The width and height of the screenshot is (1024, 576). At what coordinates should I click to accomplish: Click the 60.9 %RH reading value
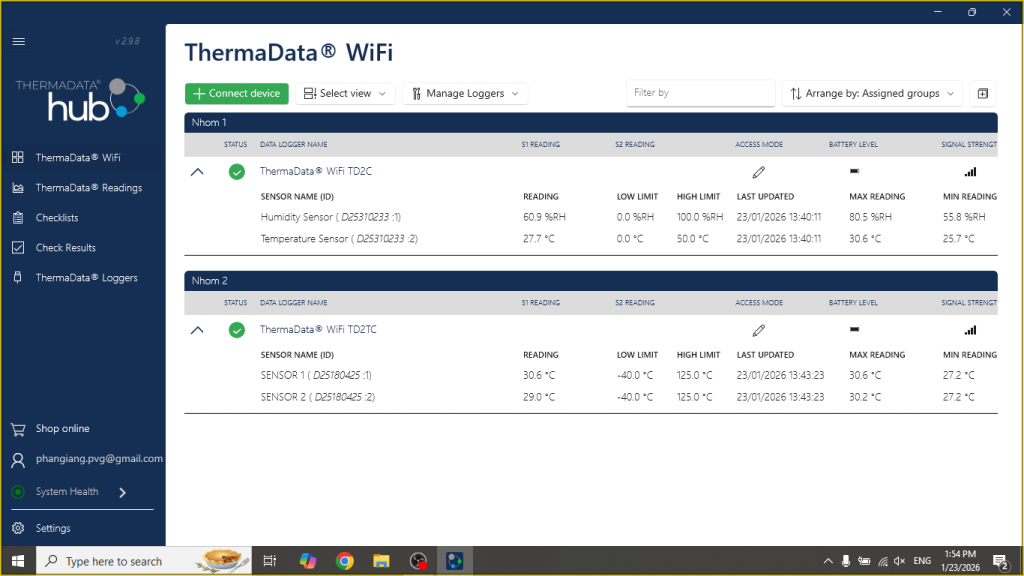544,217
